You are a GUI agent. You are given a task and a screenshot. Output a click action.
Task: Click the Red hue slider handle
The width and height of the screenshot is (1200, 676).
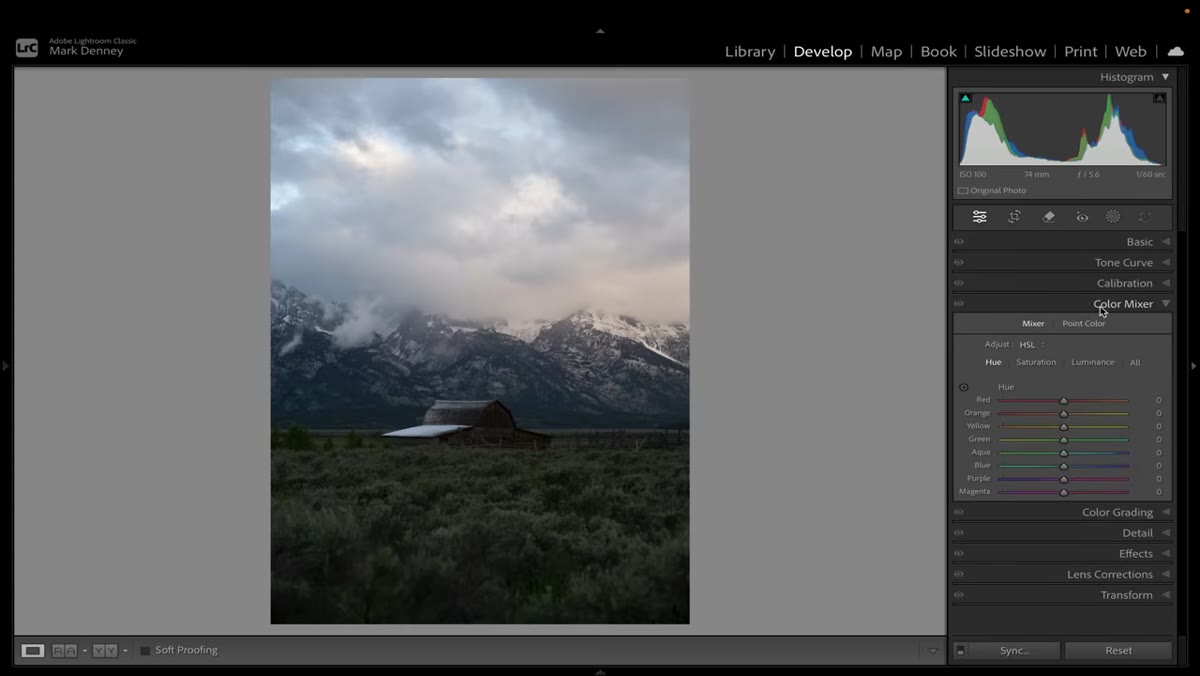[x=1063, y=400]
